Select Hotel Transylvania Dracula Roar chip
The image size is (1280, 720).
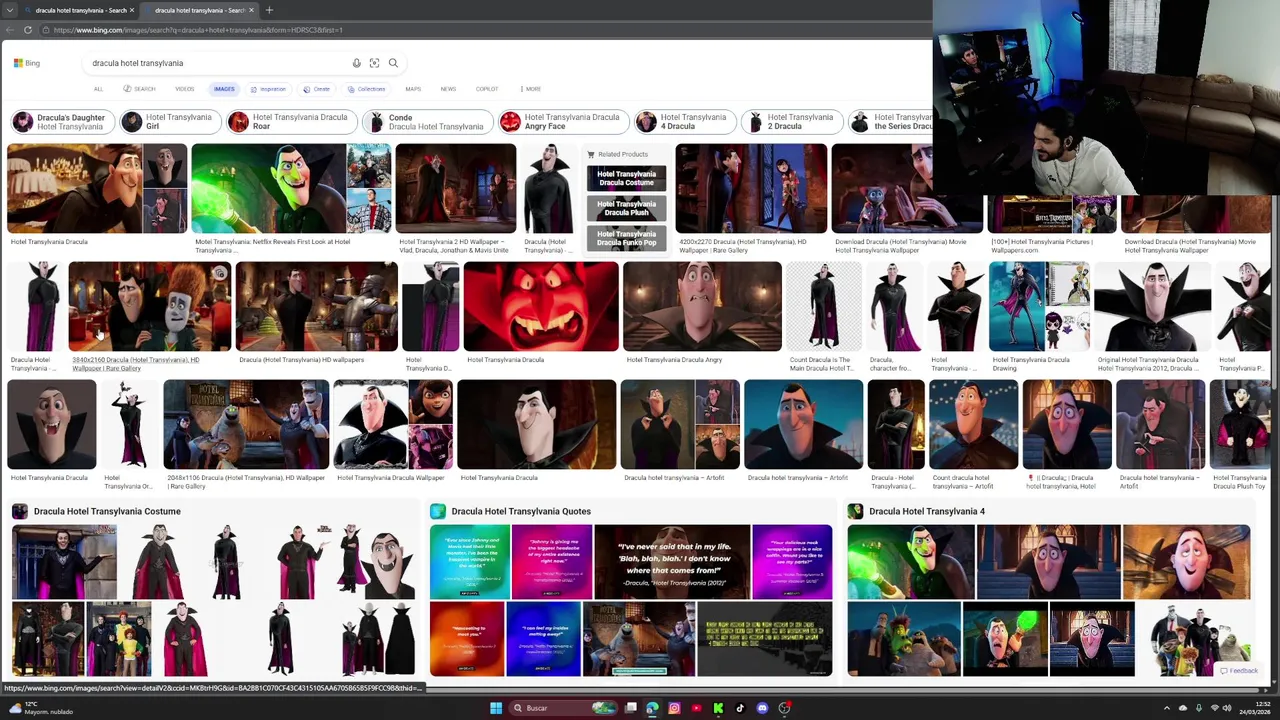pyautogui.click(x=290, y=122)
